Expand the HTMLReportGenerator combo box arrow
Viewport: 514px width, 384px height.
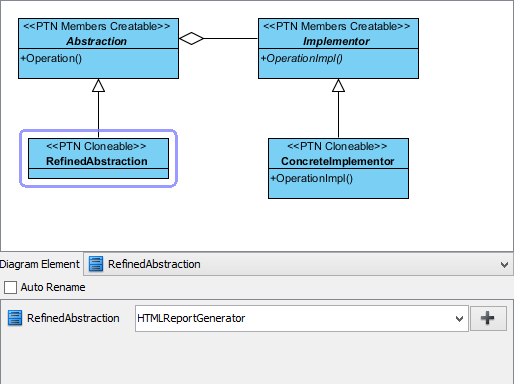coord(459,319)
